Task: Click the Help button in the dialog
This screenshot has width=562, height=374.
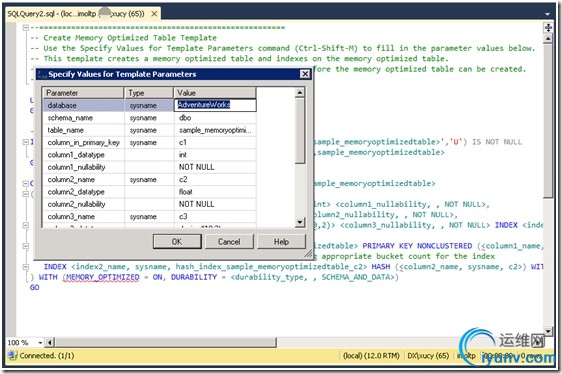Action: point(281,242)
